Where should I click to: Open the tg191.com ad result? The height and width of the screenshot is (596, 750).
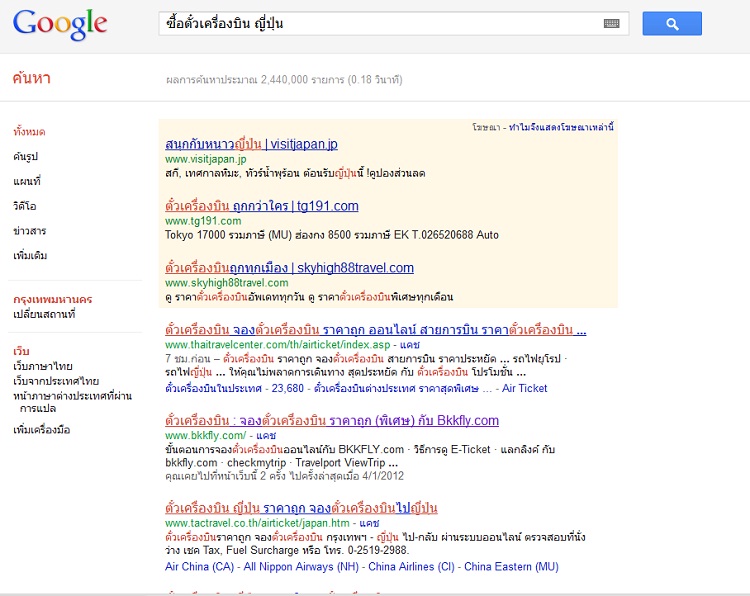coord(261,206)
